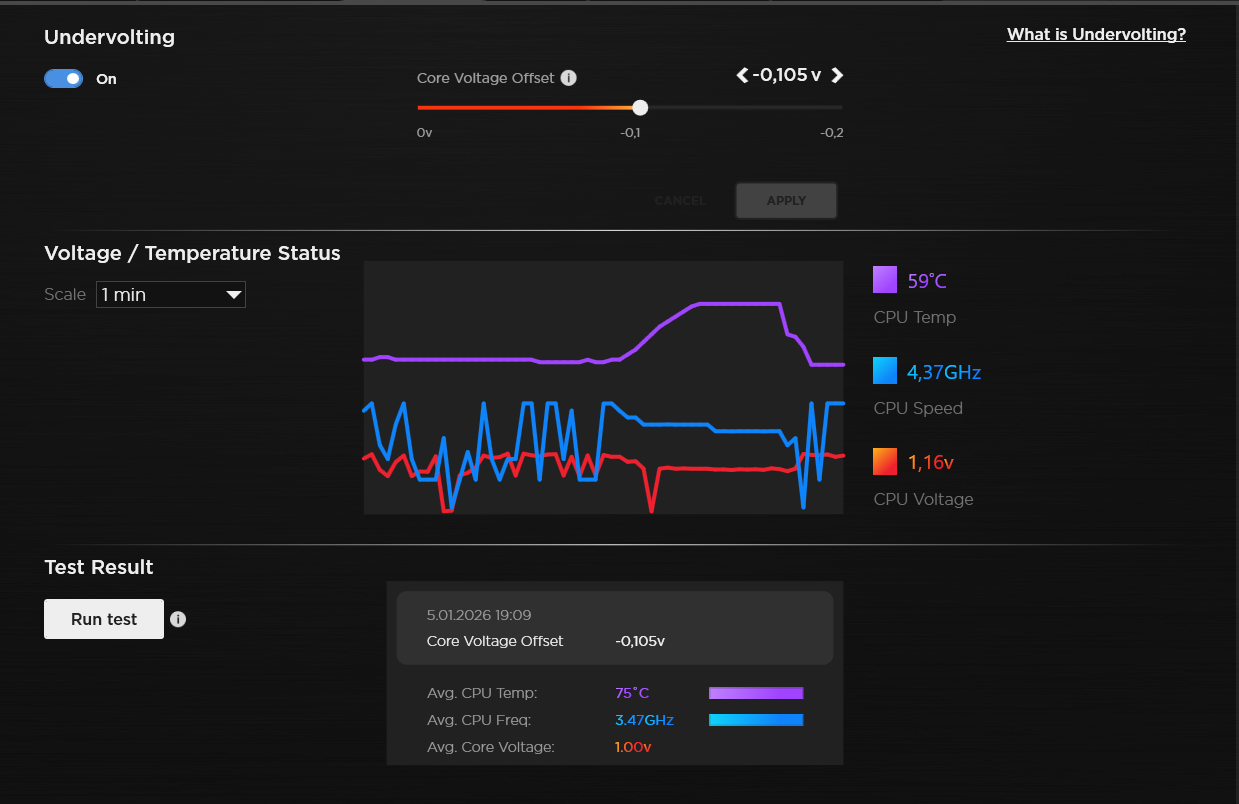This screenshot has height=804, width=1239.
Task: Click the Core Voltage Offset slider handle
Action: [x=640, y=107]
